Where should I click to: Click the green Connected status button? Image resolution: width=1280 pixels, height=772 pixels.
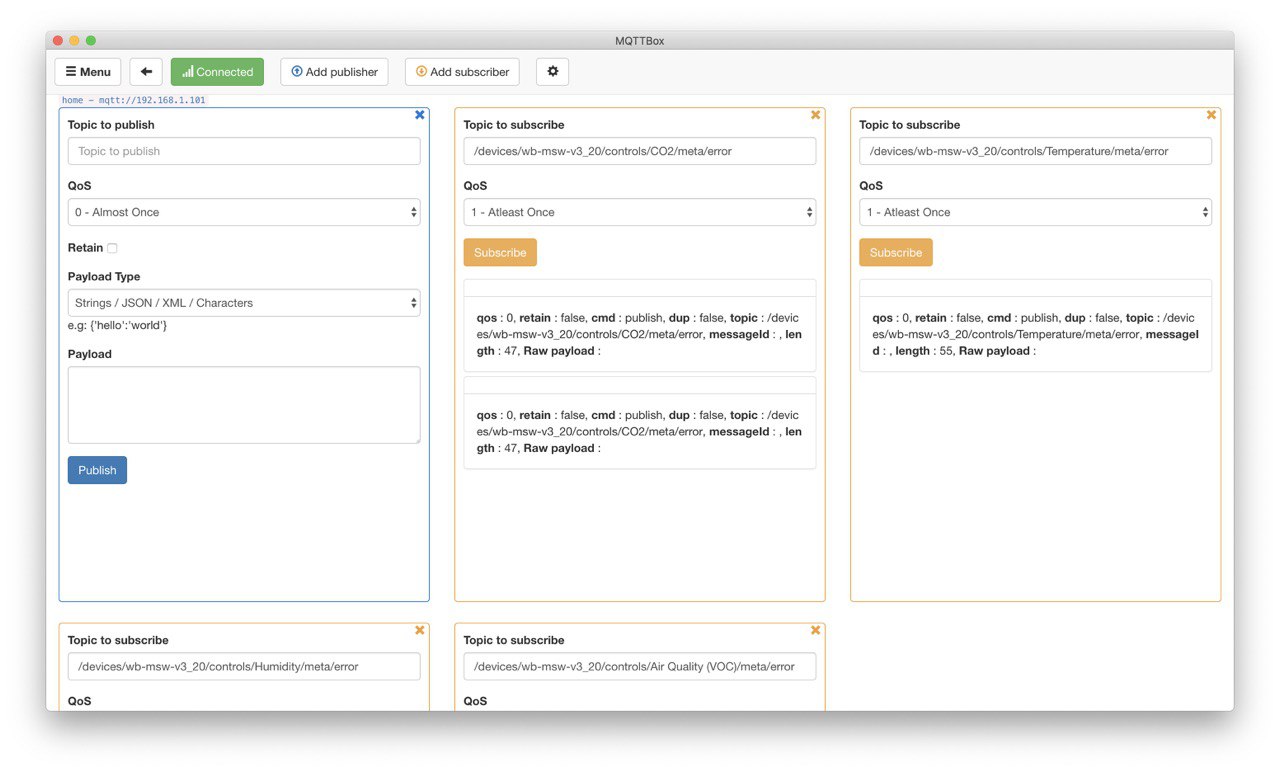click(x=217, y=72)
